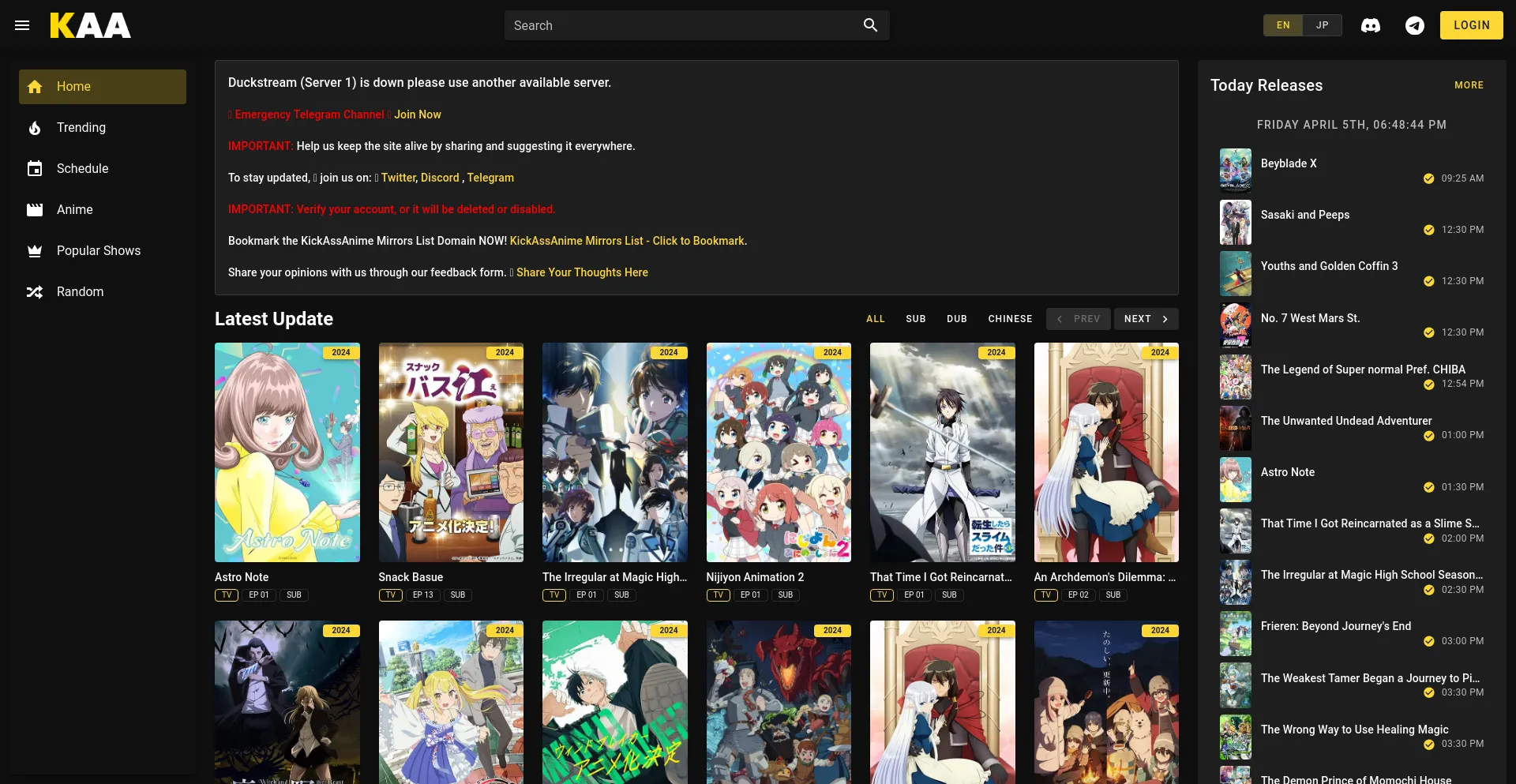
Task: Filter latest updates by CHINESE
Action: click(x=1010, y=319)
